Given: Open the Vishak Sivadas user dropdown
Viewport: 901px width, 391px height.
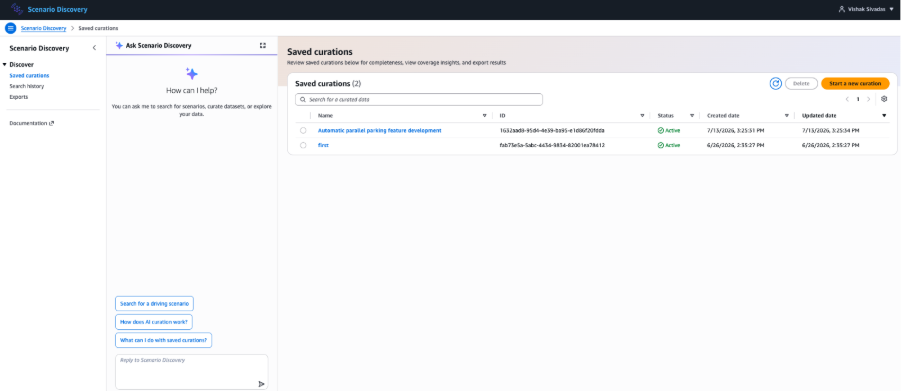Looking at the screenshot, I should tap(867, 9).
